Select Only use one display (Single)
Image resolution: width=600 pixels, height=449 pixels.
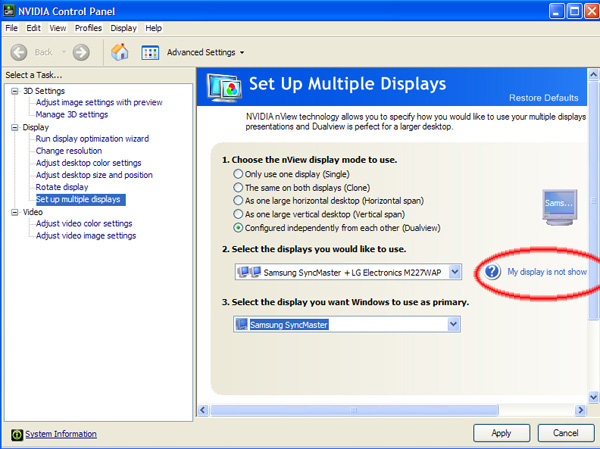pyautogui.click(x=238, y=174)
